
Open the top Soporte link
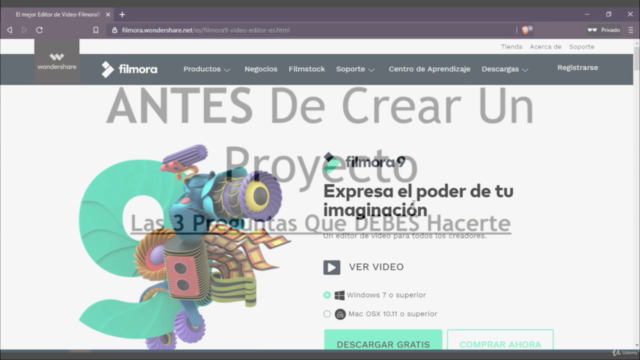pyautogui.click(x=582, y=47)
